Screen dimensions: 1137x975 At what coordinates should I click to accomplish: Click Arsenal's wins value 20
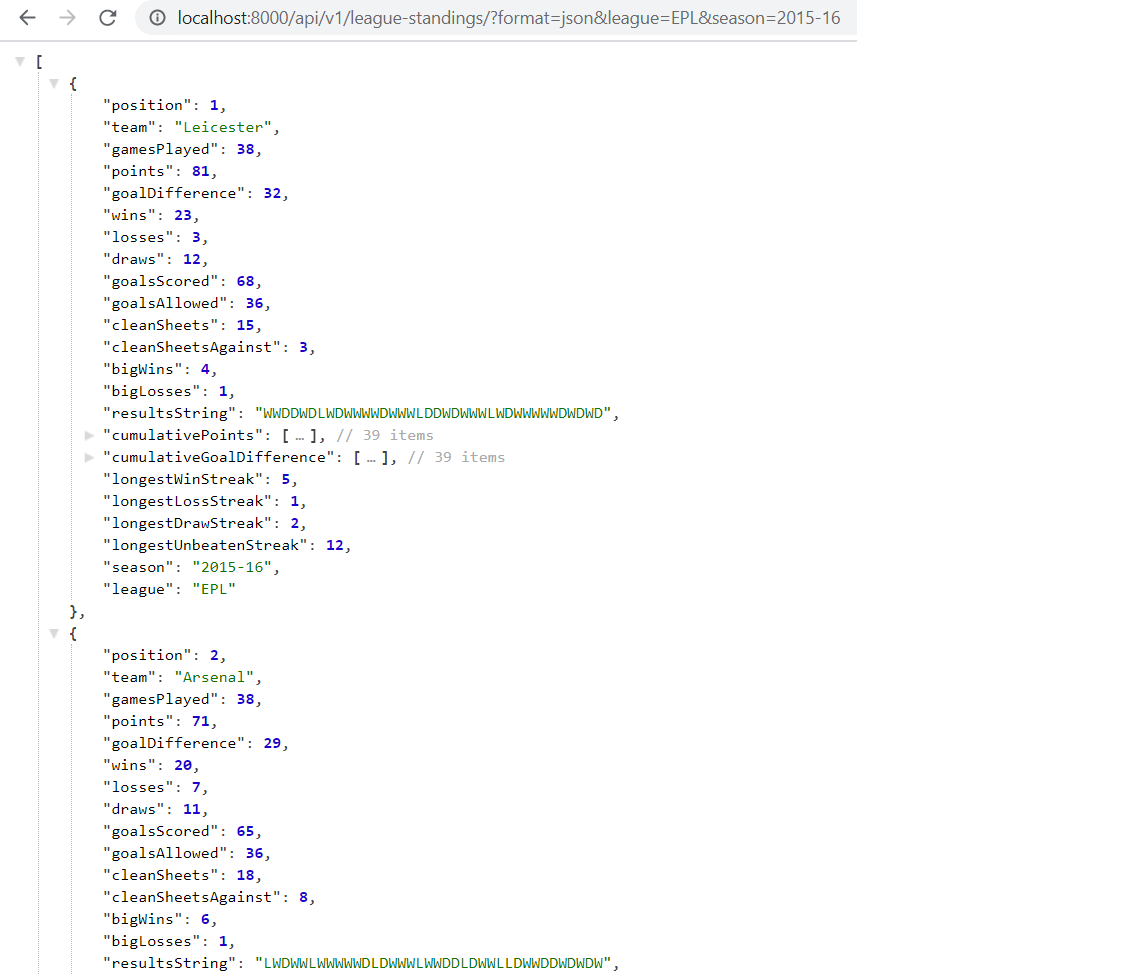click(183, 766)
